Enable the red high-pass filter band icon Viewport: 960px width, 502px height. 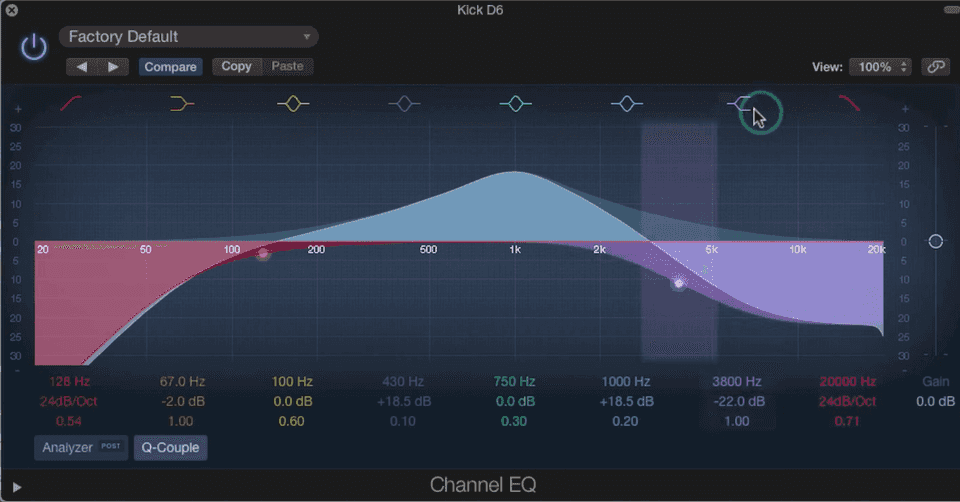(71, 103)
